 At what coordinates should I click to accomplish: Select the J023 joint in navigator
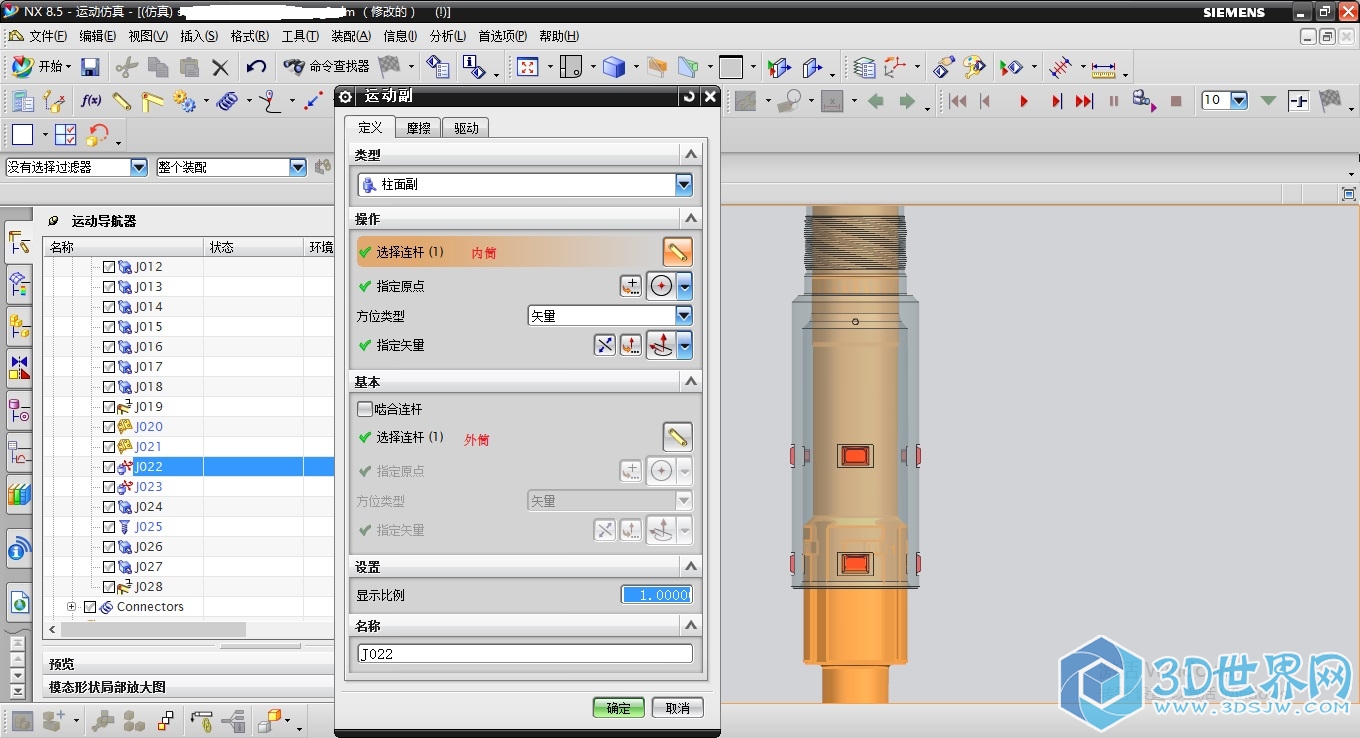148,487
